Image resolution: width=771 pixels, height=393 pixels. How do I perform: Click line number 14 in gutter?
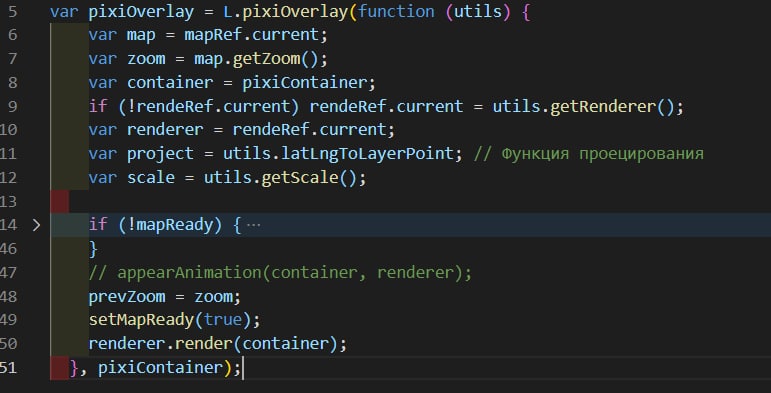click(x=8, y=225)
